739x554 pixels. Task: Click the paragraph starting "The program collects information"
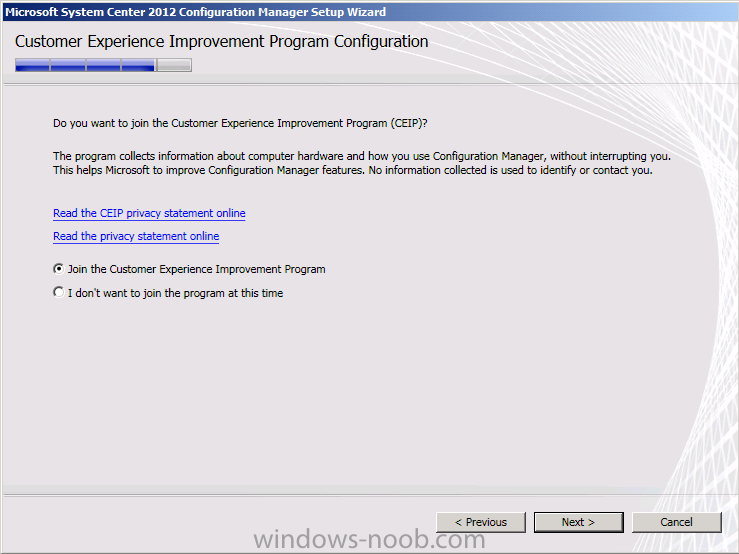(361, 163)
